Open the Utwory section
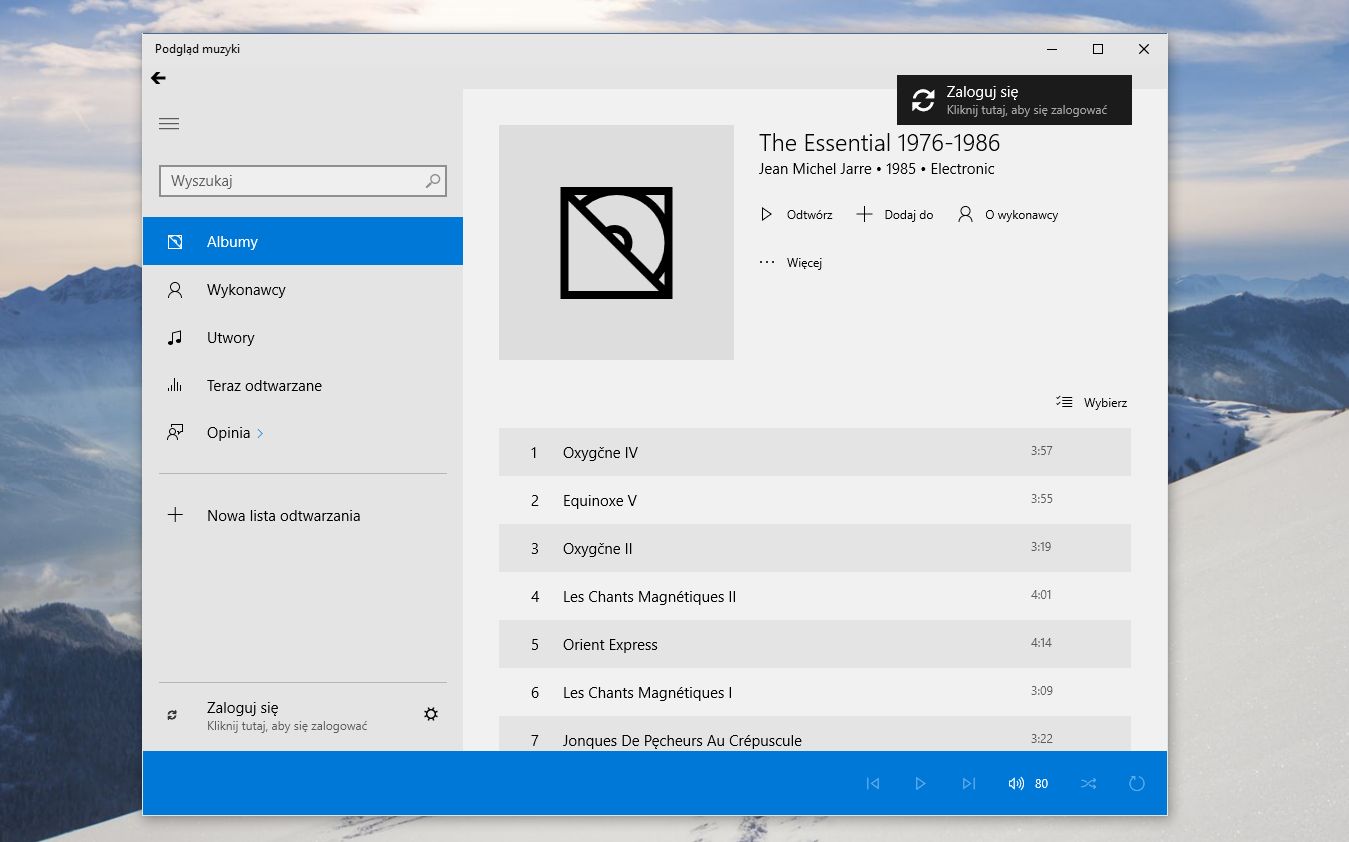 click(303, 338)
